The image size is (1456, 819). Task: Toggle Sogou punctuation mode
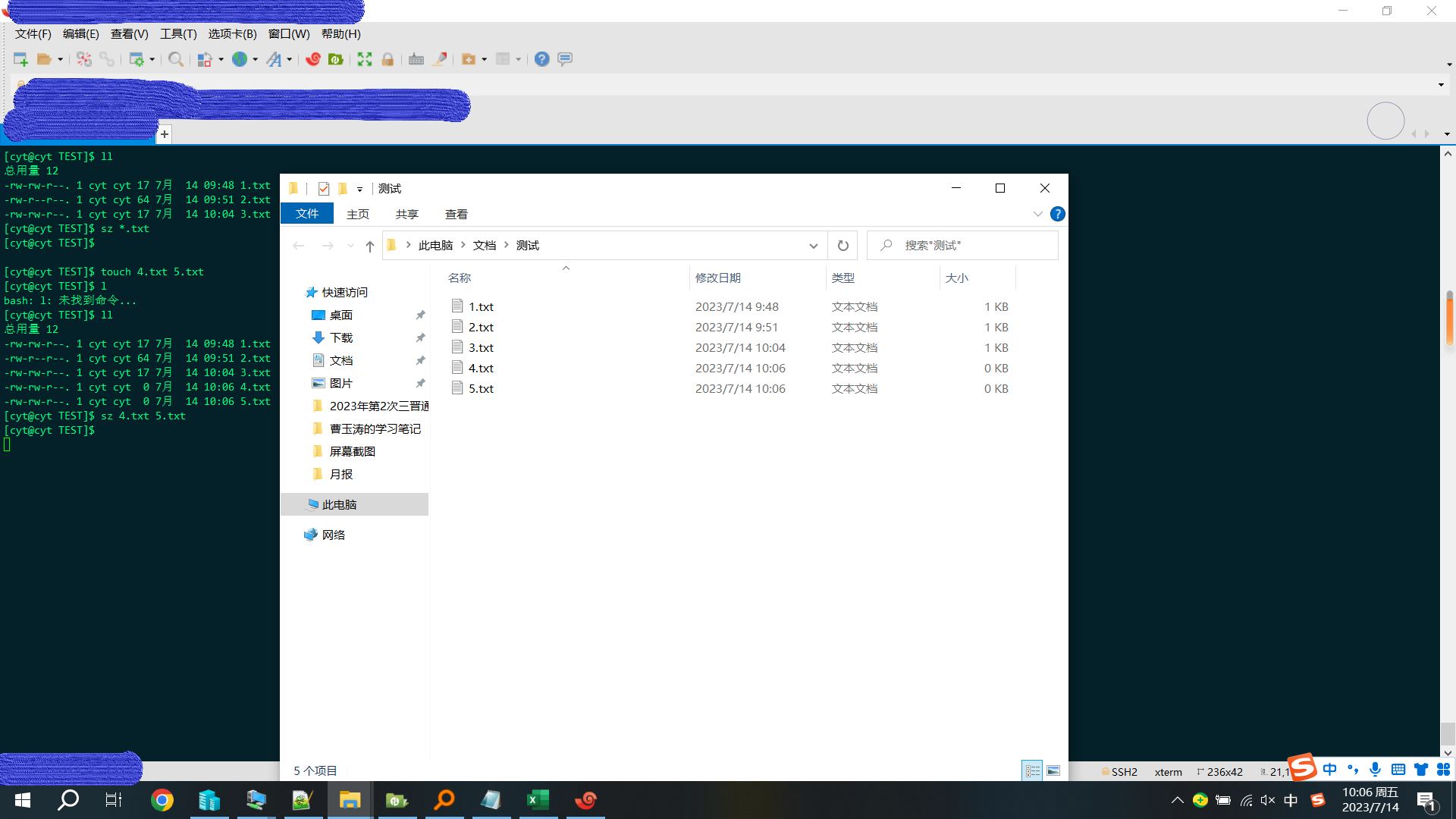1353,770
